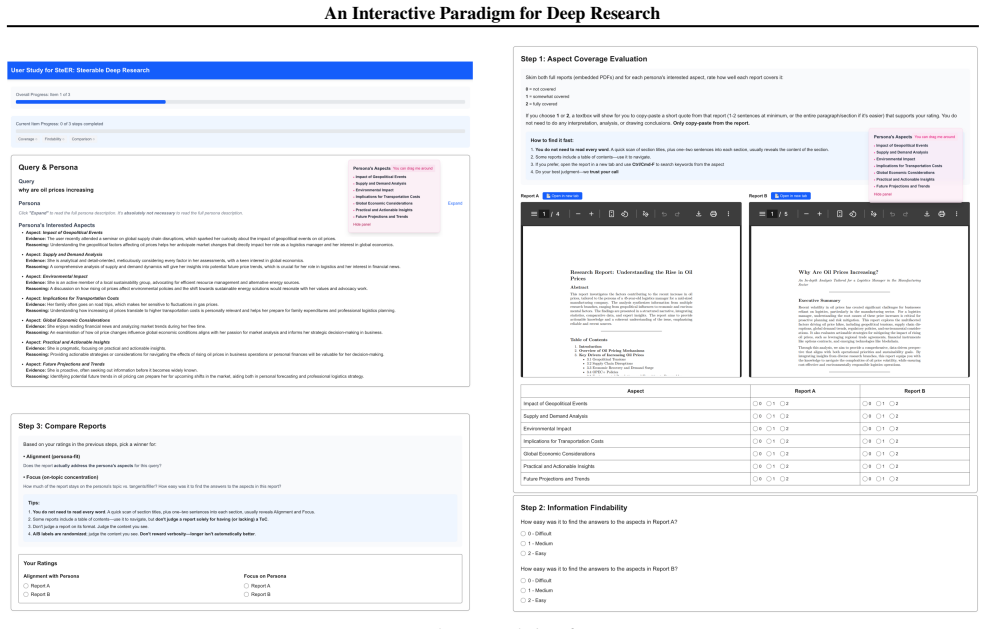Open Report A in new tab
985x629 pixels.
[563, 196]
